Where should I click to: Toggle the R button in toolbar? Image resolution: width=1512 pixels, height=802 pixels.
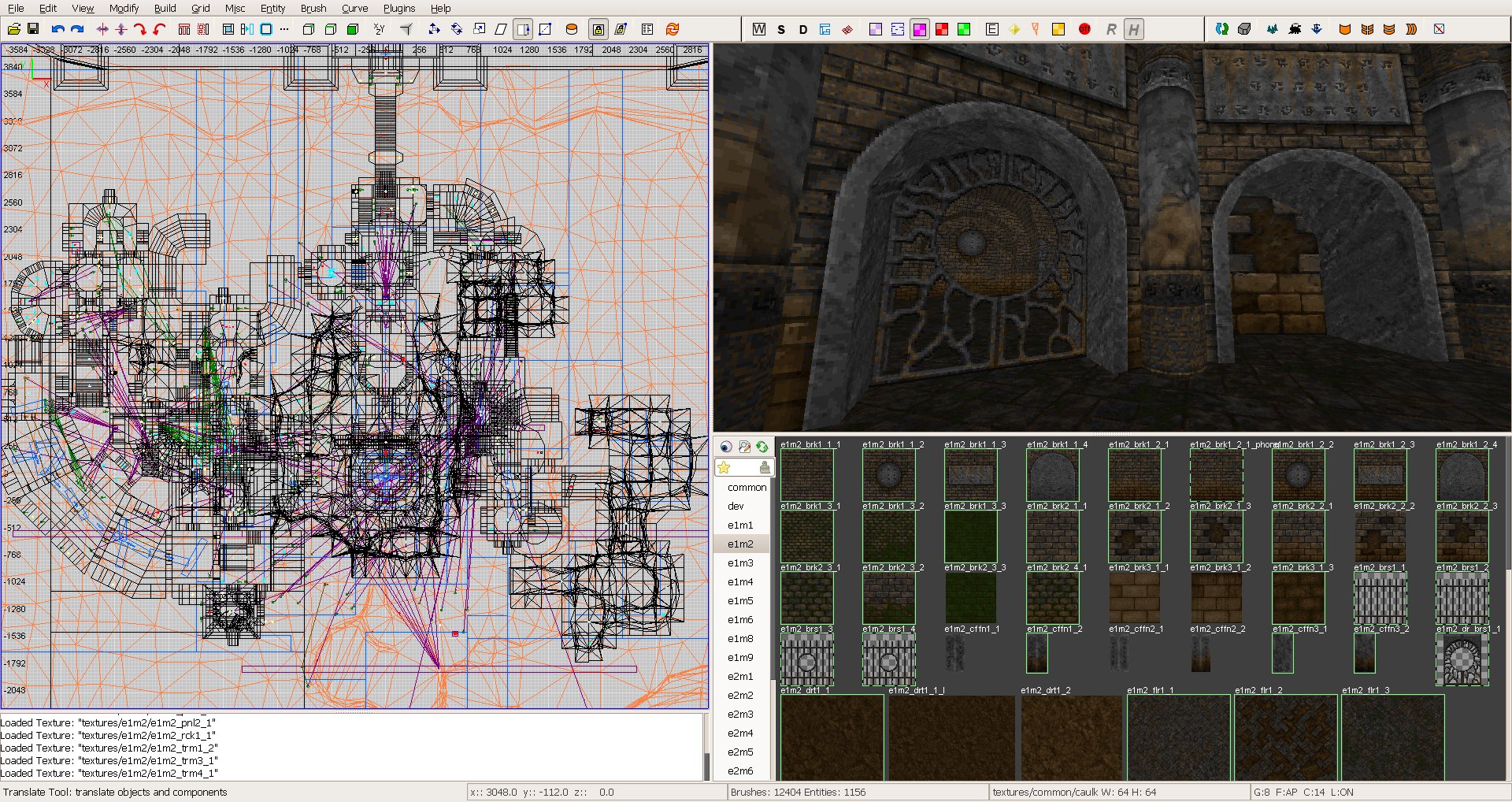(x=1111, y=29)
